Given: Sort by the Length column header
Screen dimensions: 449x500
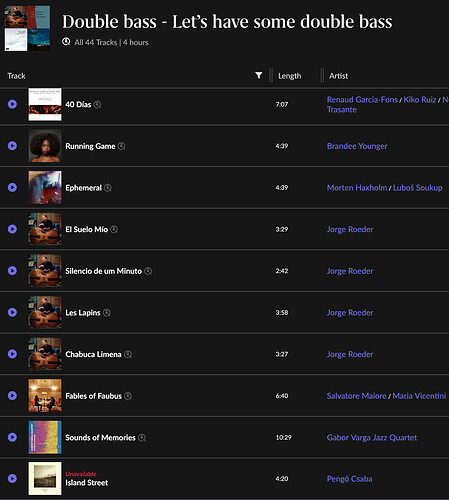Looking at the screenshot, I should 289,76.
